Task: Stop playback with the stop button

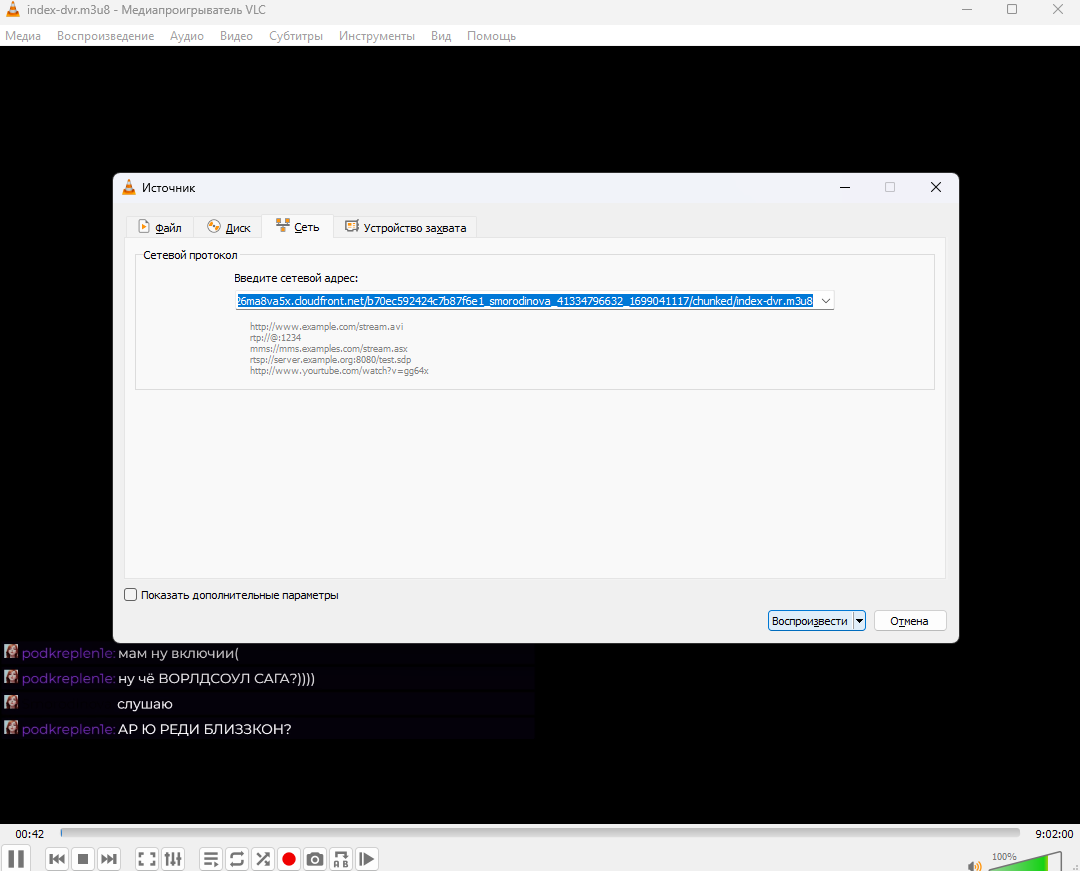Action: click(x=83, y=859)
